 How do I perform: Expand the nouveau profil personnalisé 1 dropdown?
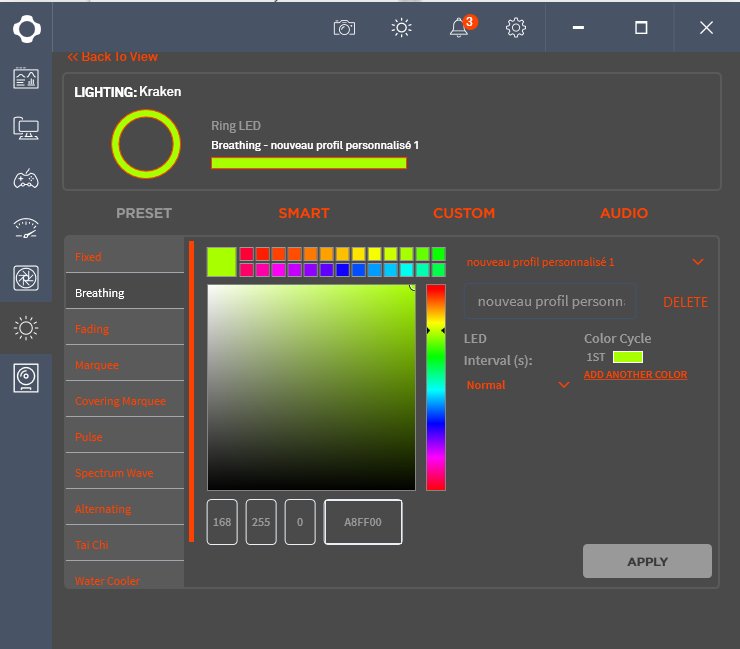click(x=585, y=262)
